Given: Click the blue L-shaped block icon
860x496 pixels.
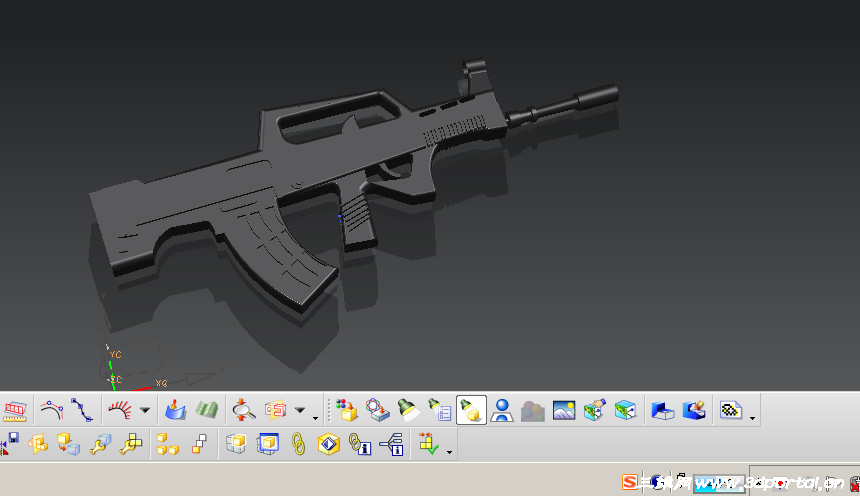Looking at the screenshot, I should pyautogui.click(x=663, y=410).
